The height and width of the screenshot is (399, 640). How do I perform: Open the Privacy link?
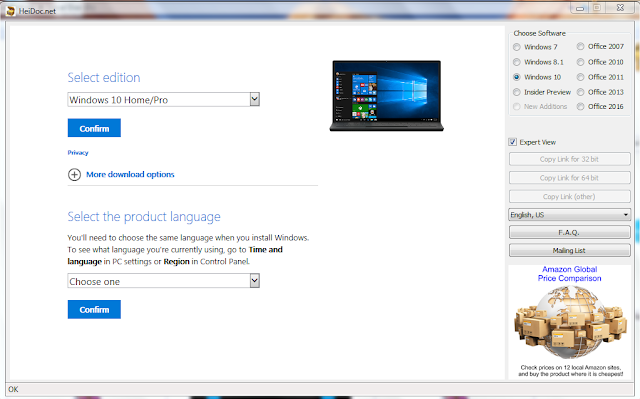tap(78, 153)
